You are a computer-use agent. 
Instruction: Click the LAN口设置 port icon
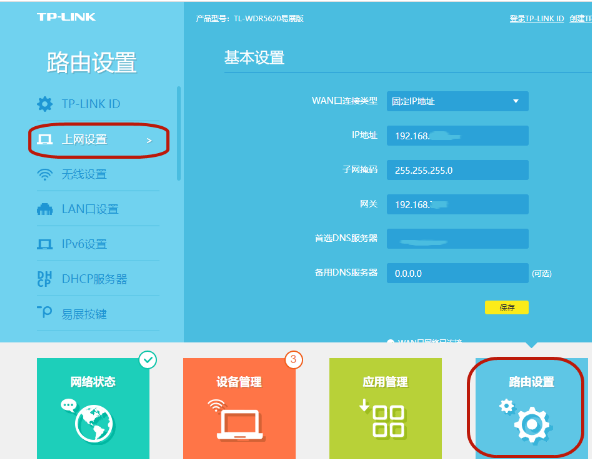pyautogui.click(x=45, y=209)
